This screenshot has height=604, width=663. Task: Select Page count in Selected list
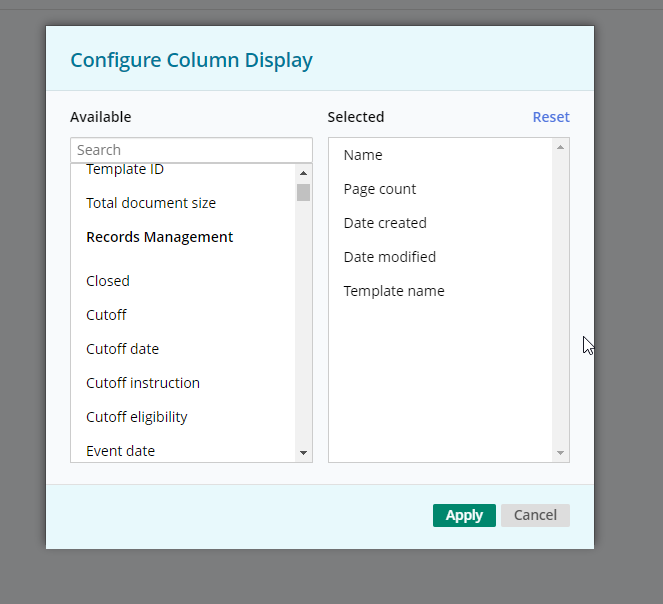click(x=380, y=189)
